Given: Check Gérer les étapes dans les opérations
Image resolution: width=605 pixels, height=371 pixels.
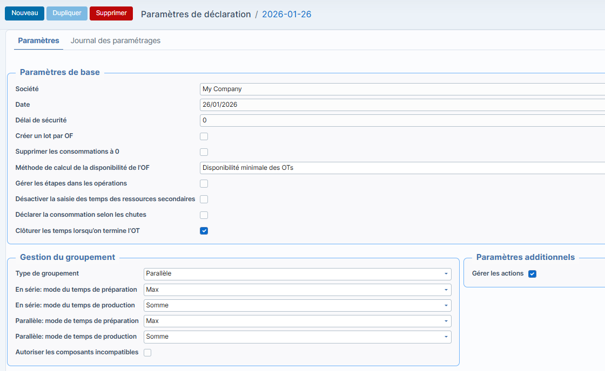Looking at the screenshot, I should coord(204,184).
